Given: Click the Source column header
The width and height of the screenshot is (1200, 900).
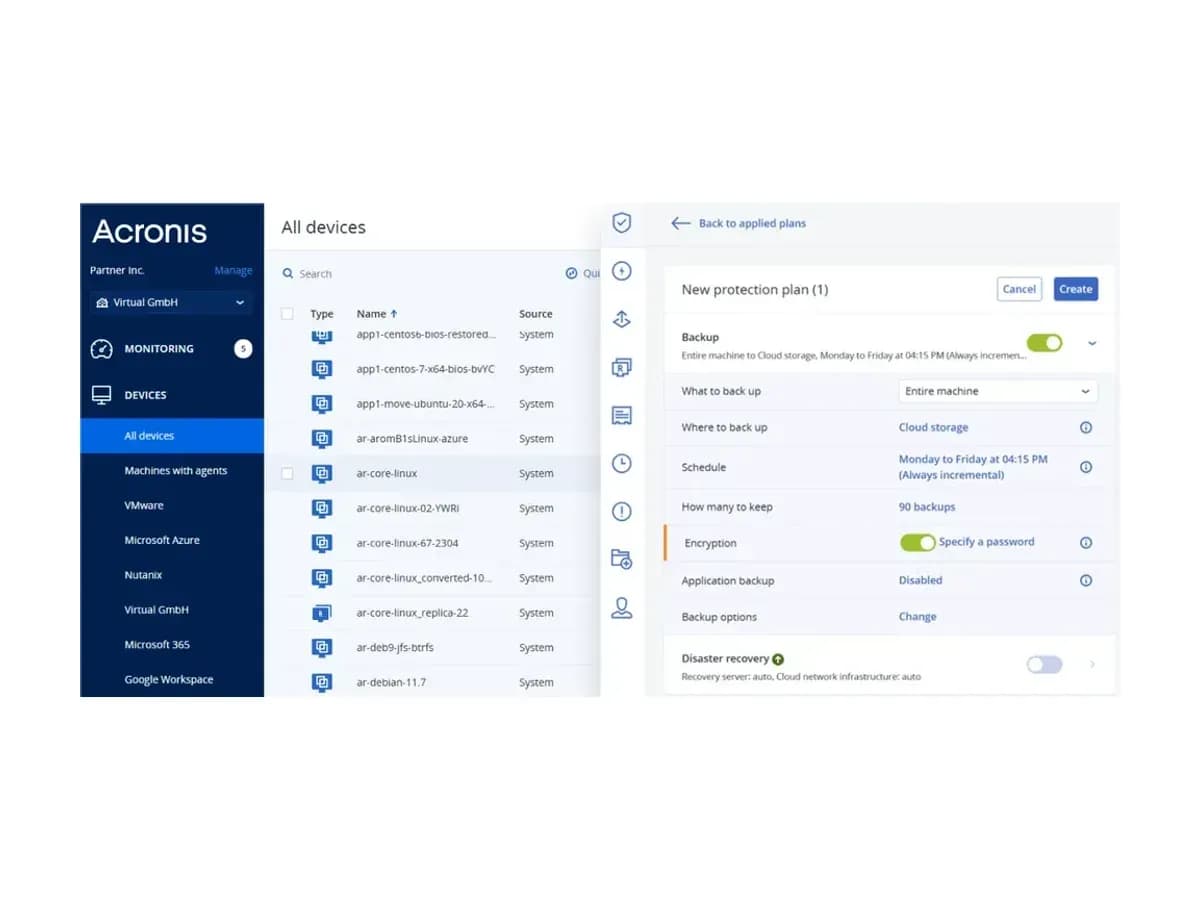Looking at the screenshot, I should point(536,314).
